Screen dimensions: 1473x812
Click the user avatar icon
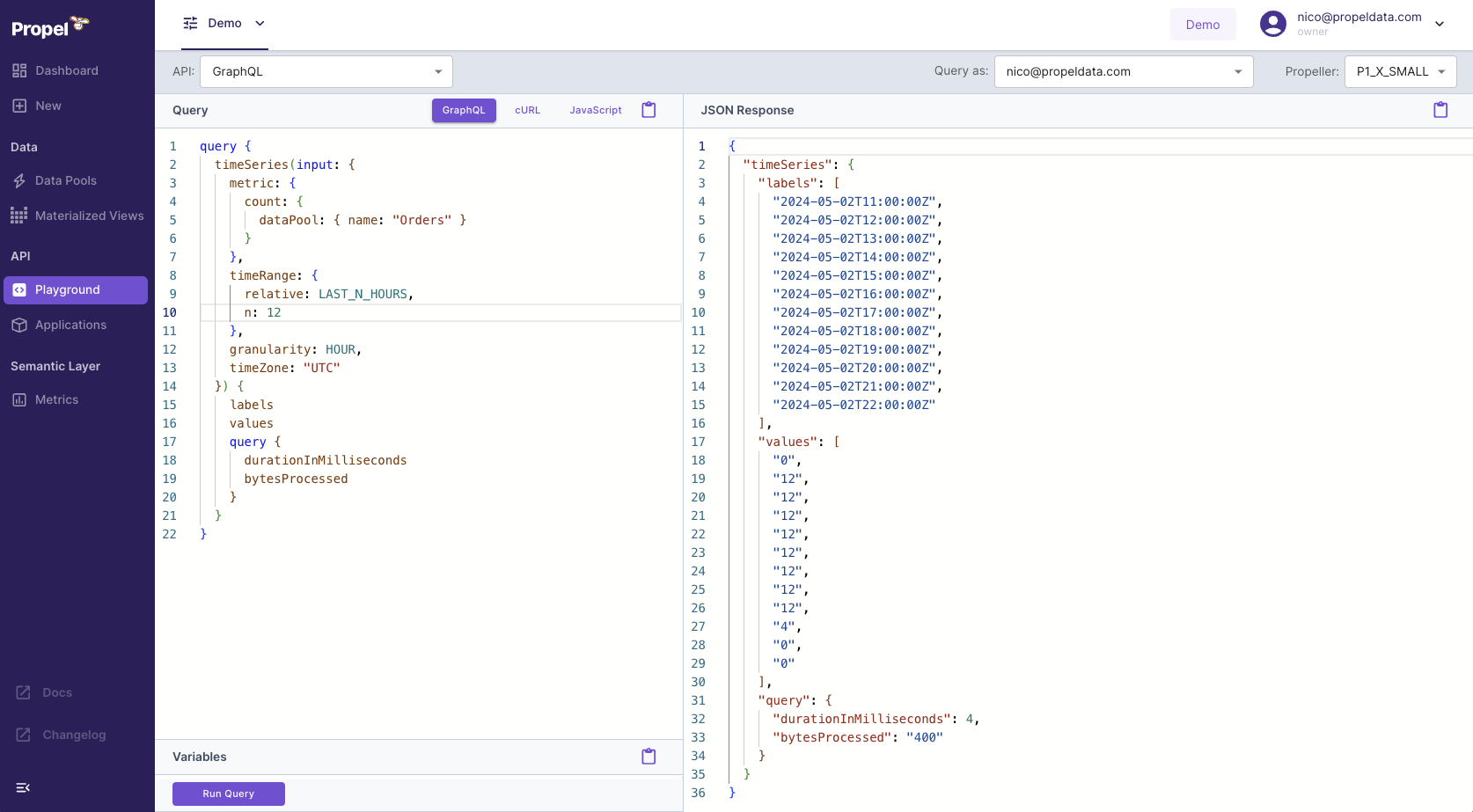coord(1272,24)
